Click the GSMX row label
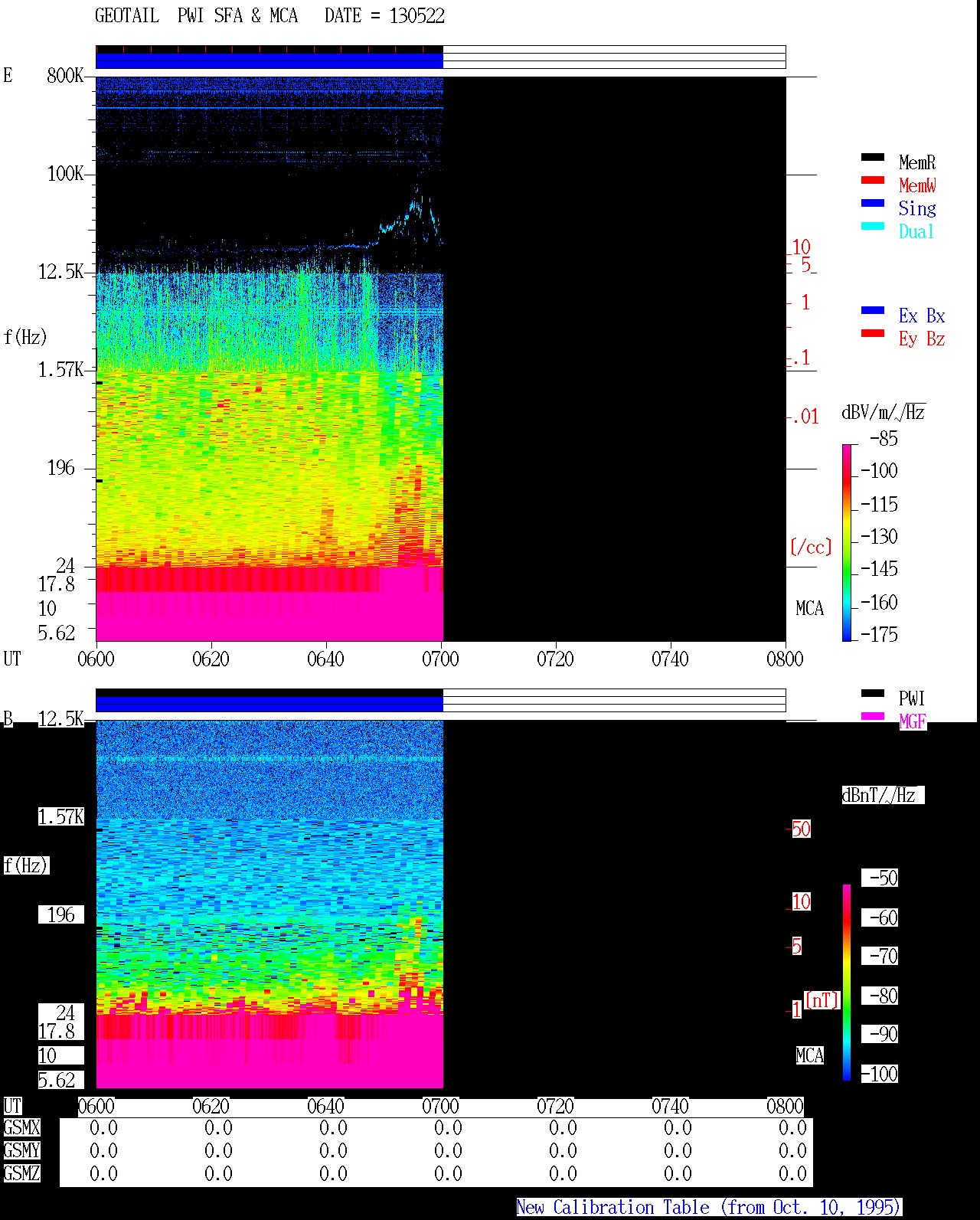Viewport: 980px width, 1220px height. click(21, 1127)
